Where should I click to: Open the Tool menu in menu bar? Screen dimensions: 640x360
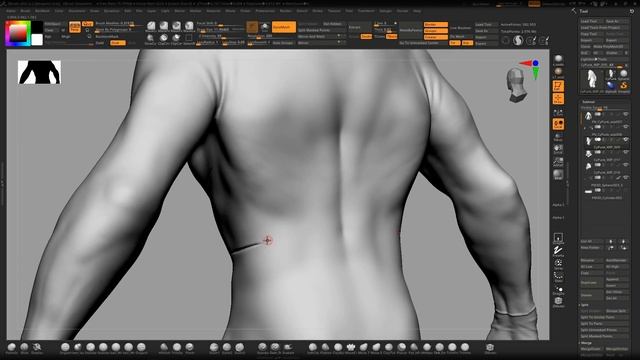point(349,11)
